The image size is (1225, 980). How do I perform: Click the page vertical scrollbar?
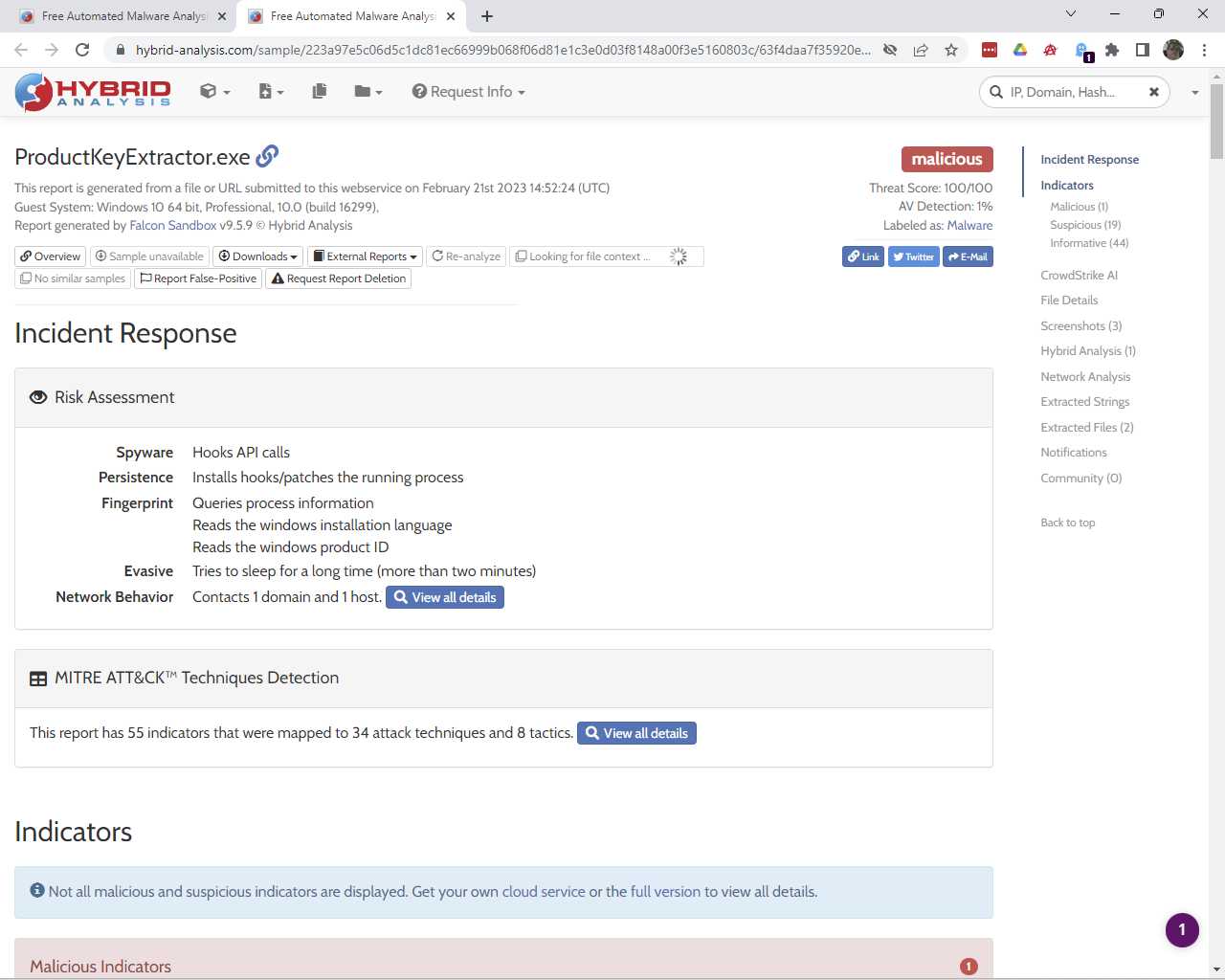(1216, 479)
